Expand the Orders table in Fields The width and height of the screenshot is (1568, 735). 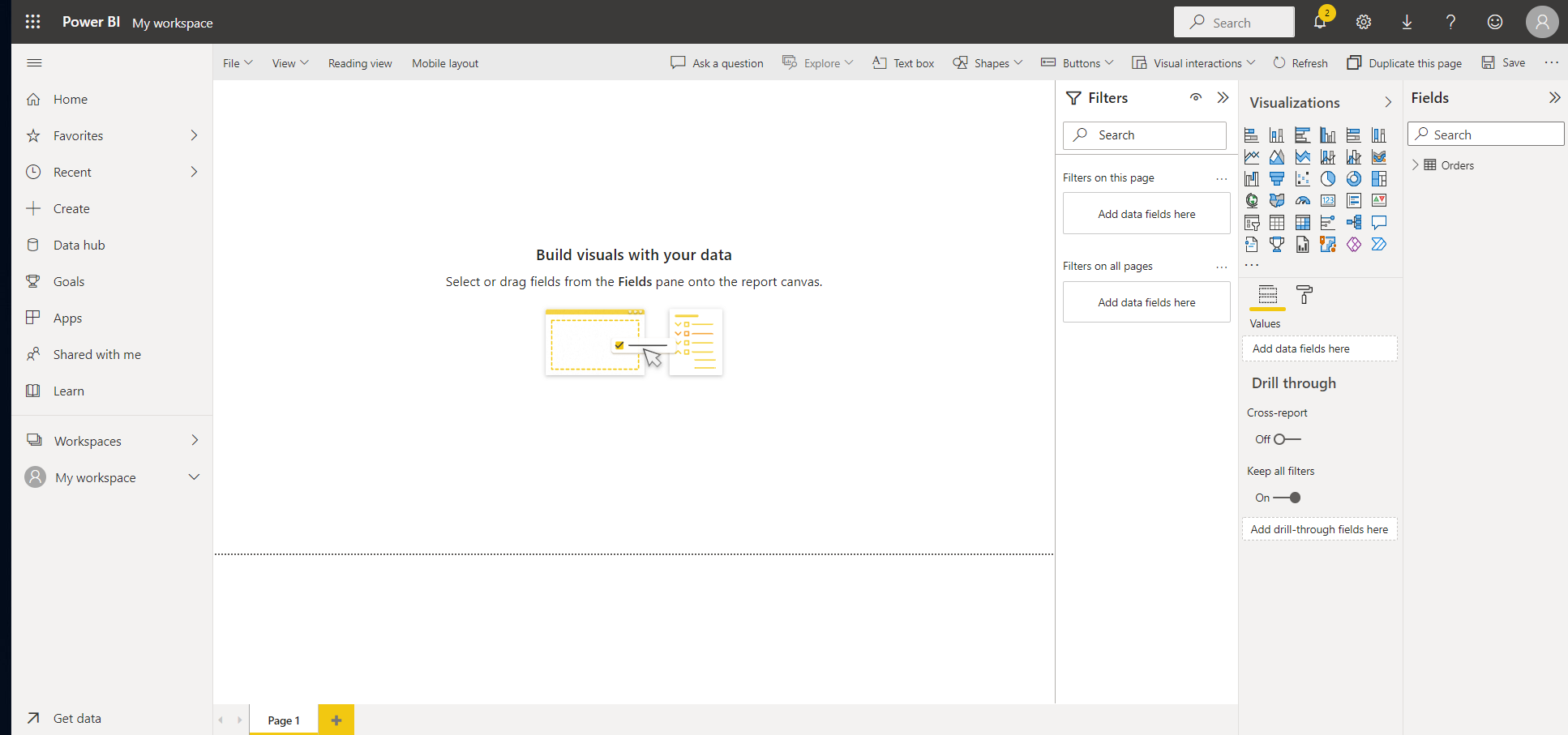pyautogui.click(x=1416, y=165)
